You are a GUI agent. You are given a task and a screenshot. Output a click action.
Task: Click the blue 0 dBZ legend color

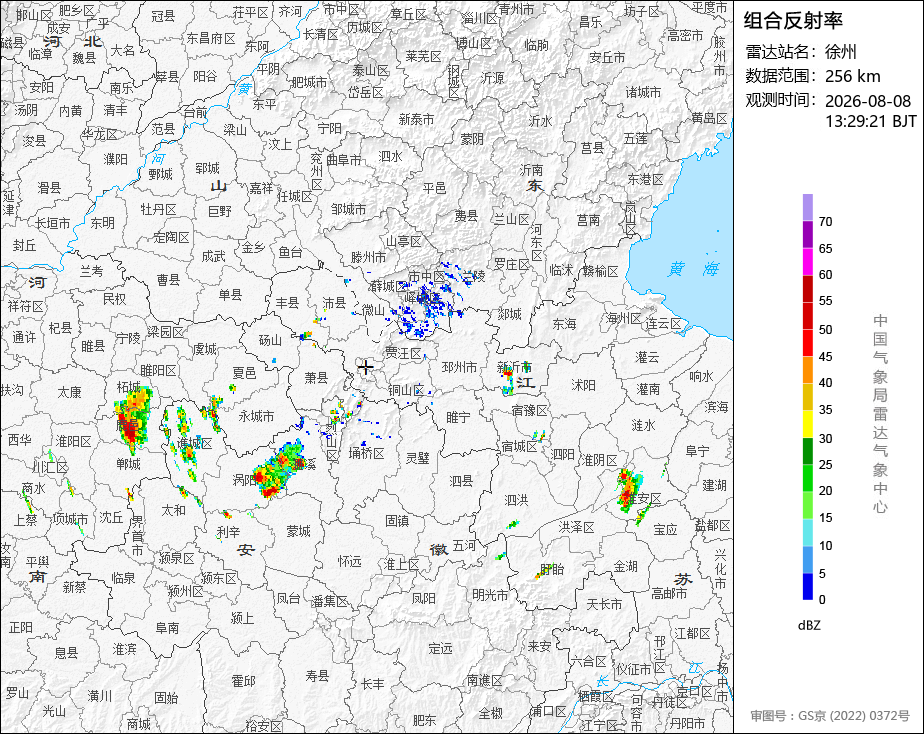(x=807, y=587)
